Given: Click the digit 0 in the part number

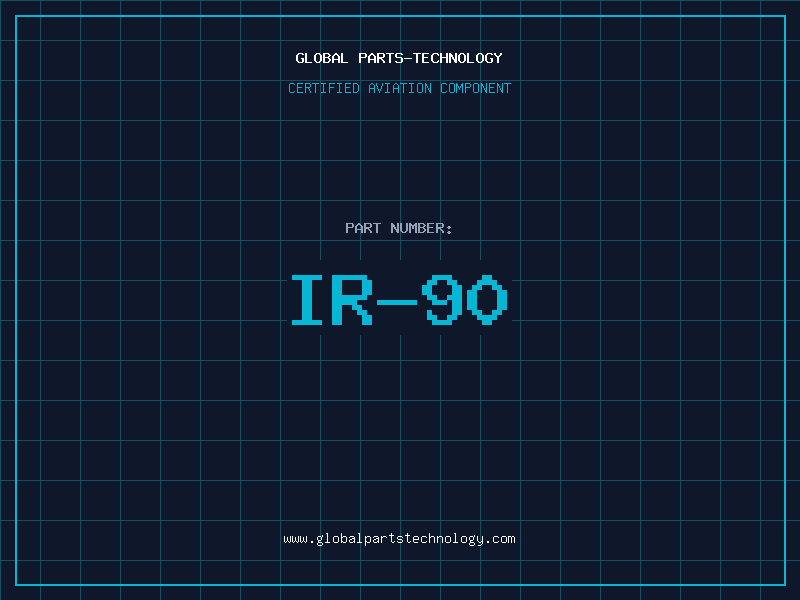Looking at the screenshot, I should coord(487,301).
